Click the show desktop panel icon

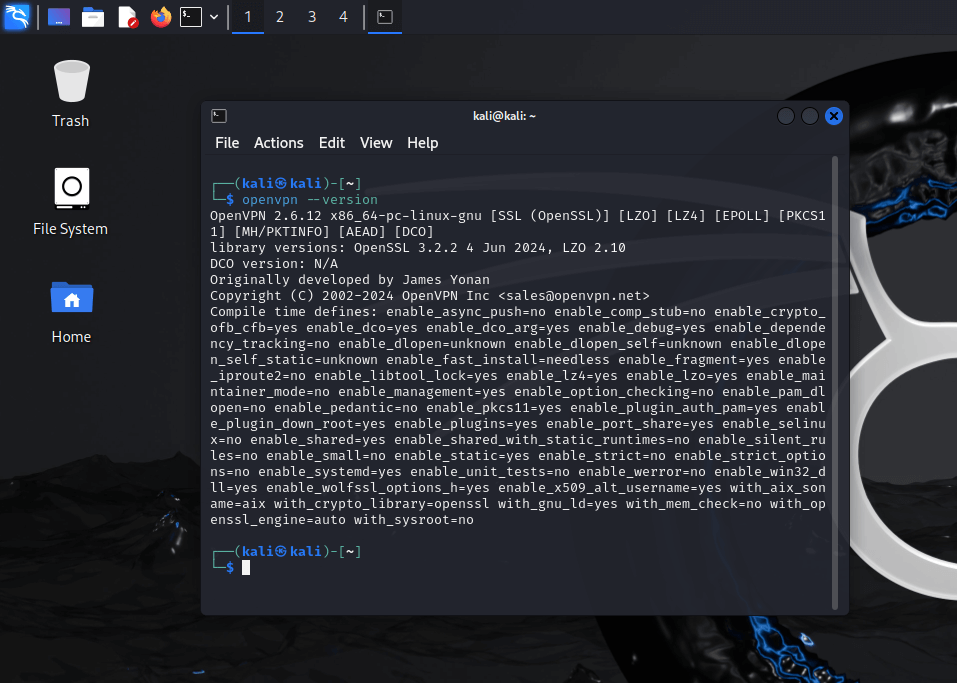tap(59, 17)
